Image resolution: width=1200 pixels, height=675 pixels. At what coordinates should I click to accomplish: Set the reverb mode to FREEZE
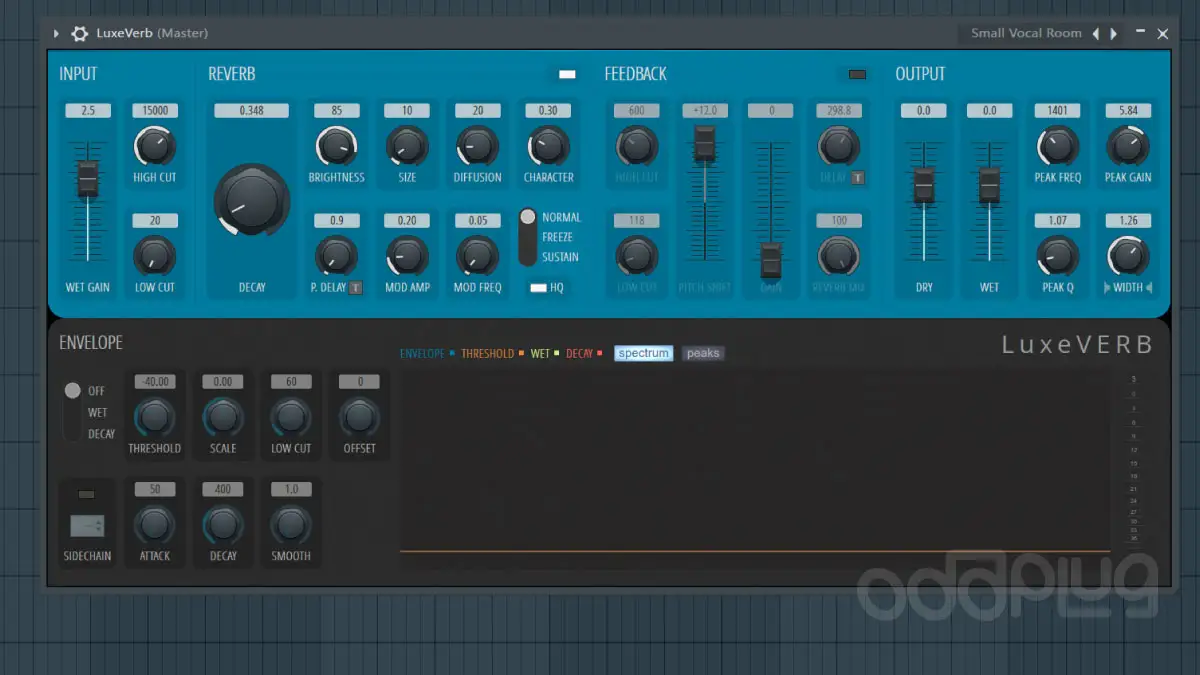[527, 237]
